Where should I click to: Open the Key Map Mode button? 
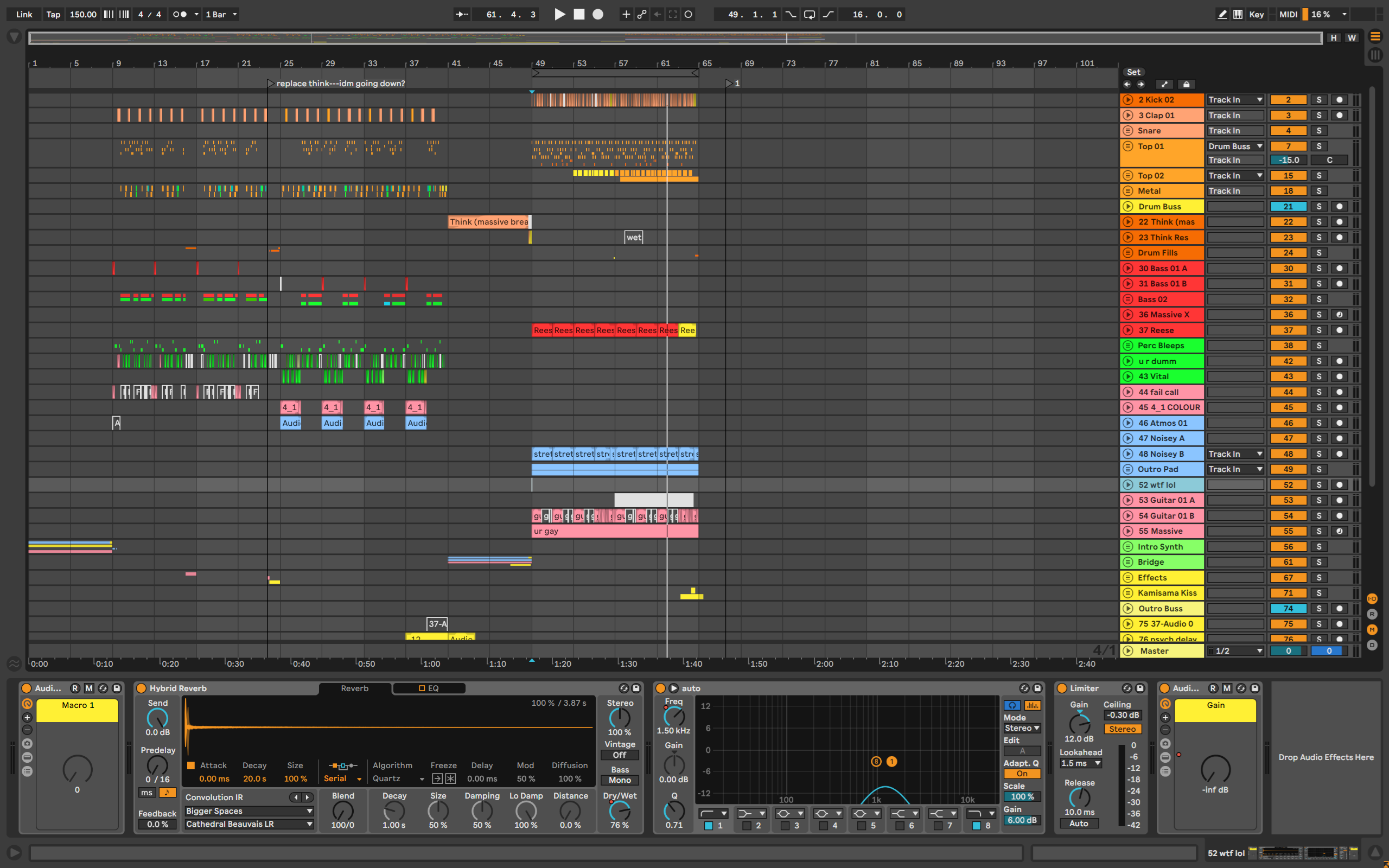(1257, 14)
